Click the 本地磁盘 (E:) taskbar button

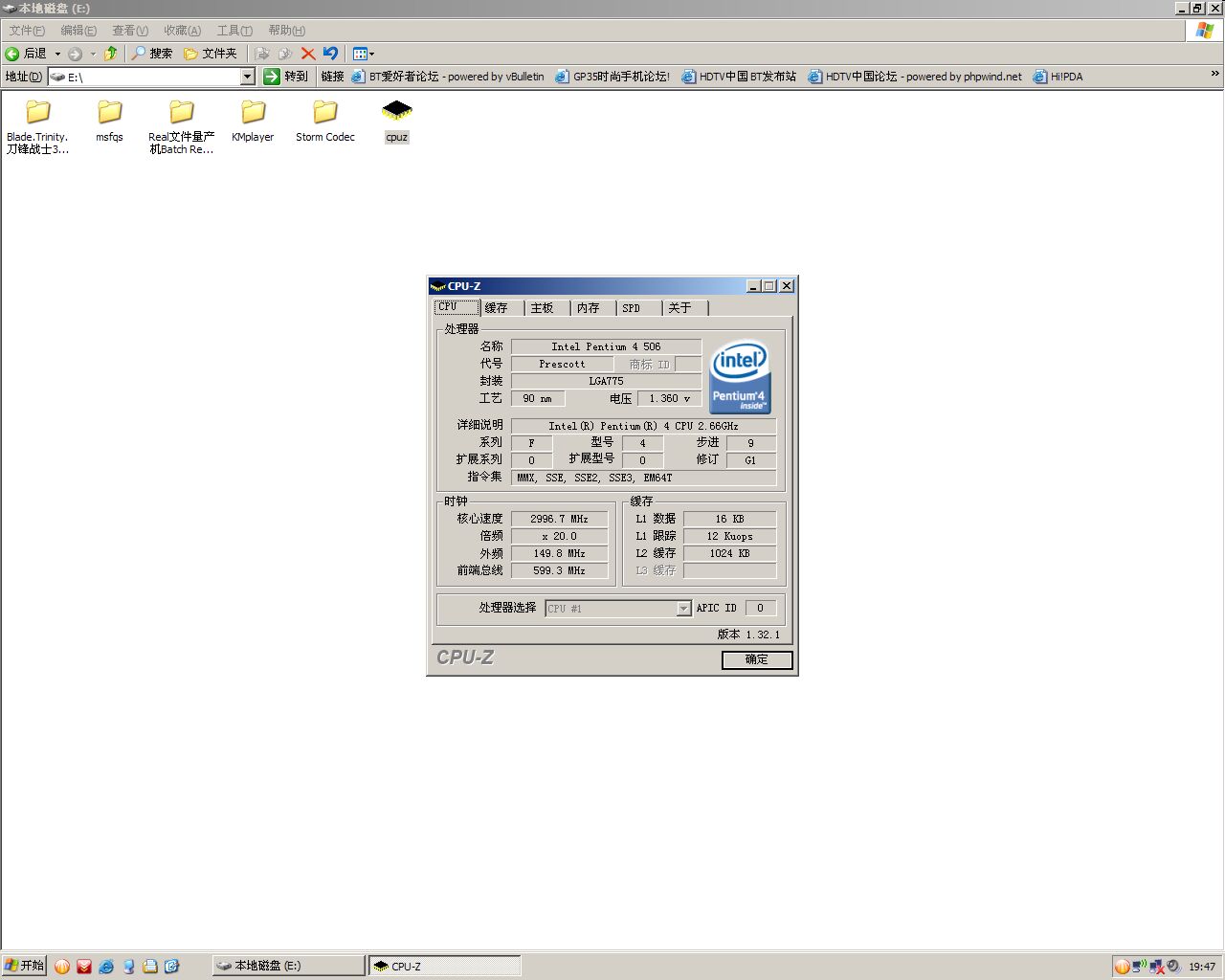point(288,967)
